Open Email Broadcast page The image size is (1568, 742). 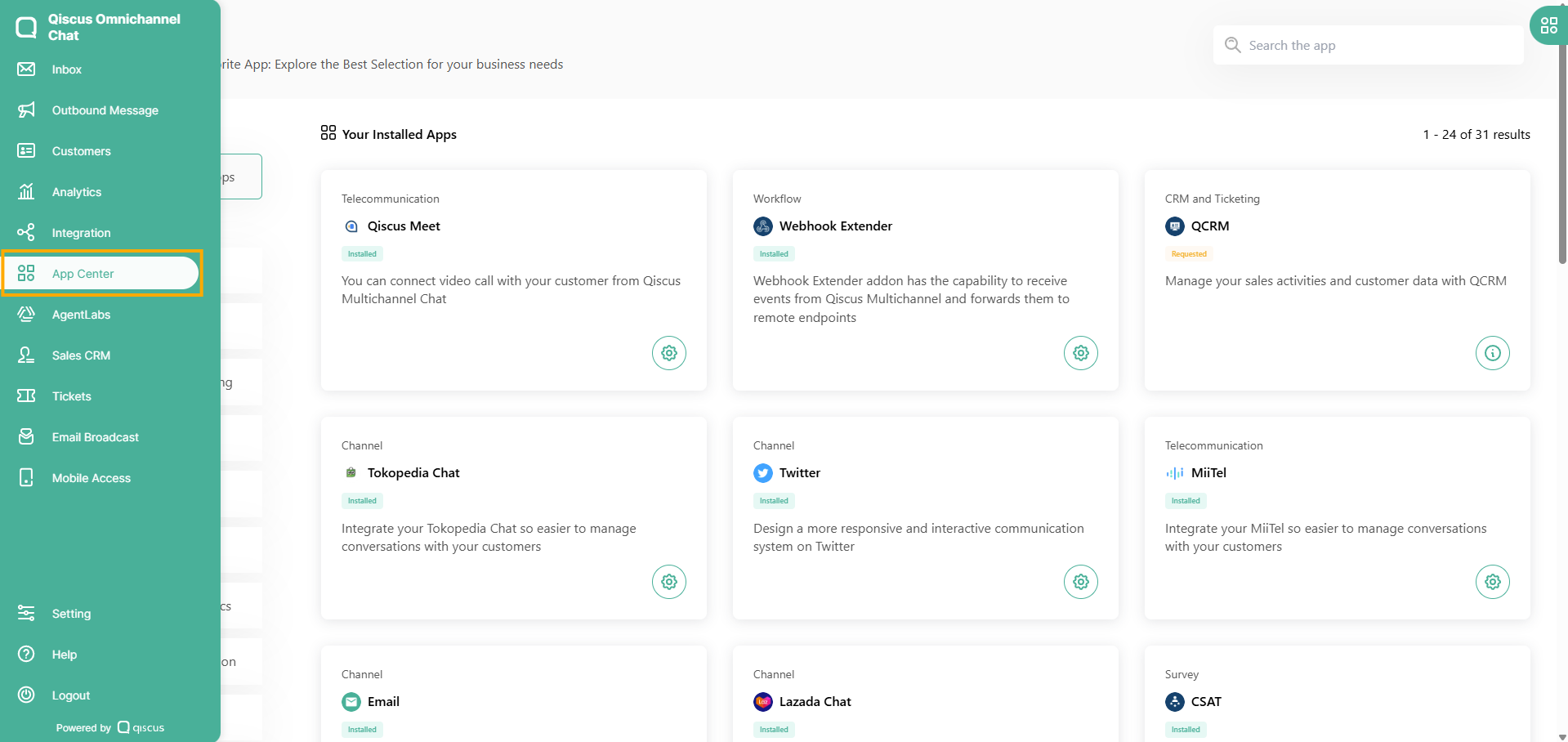point(95,437)
